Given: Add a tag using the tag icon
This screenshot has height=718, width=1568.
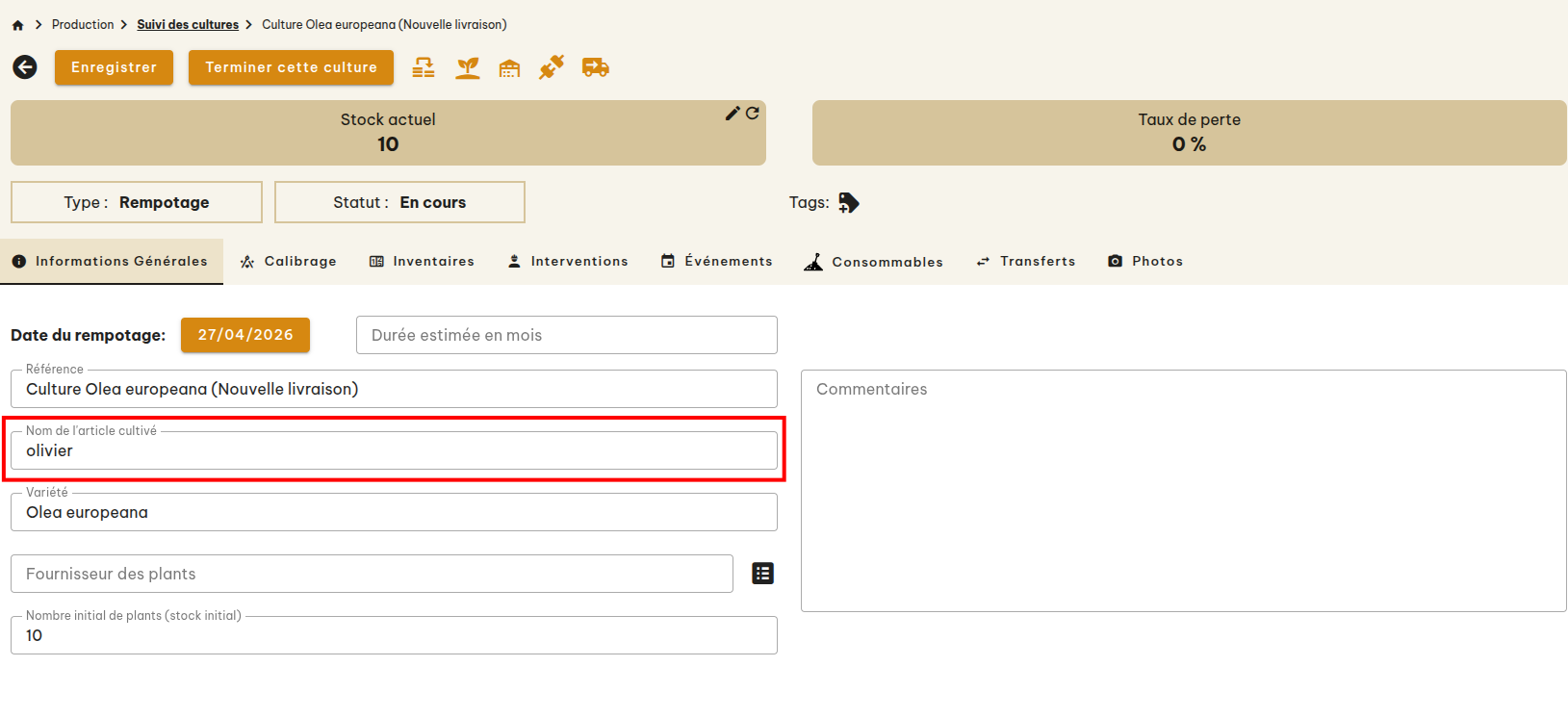Looking at the screenshot, I should [x=848, y=202].
